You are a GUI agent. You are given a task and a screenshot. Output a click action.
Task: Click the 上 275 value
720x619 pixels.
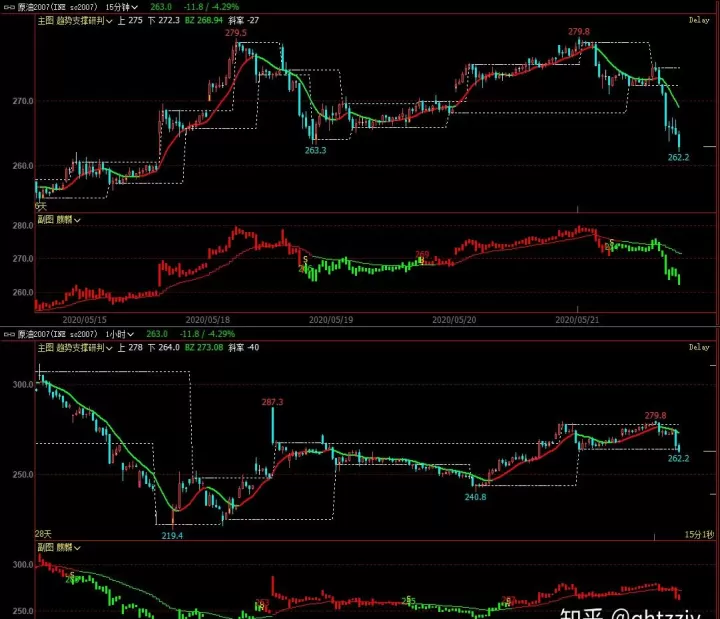click(130, 21)
